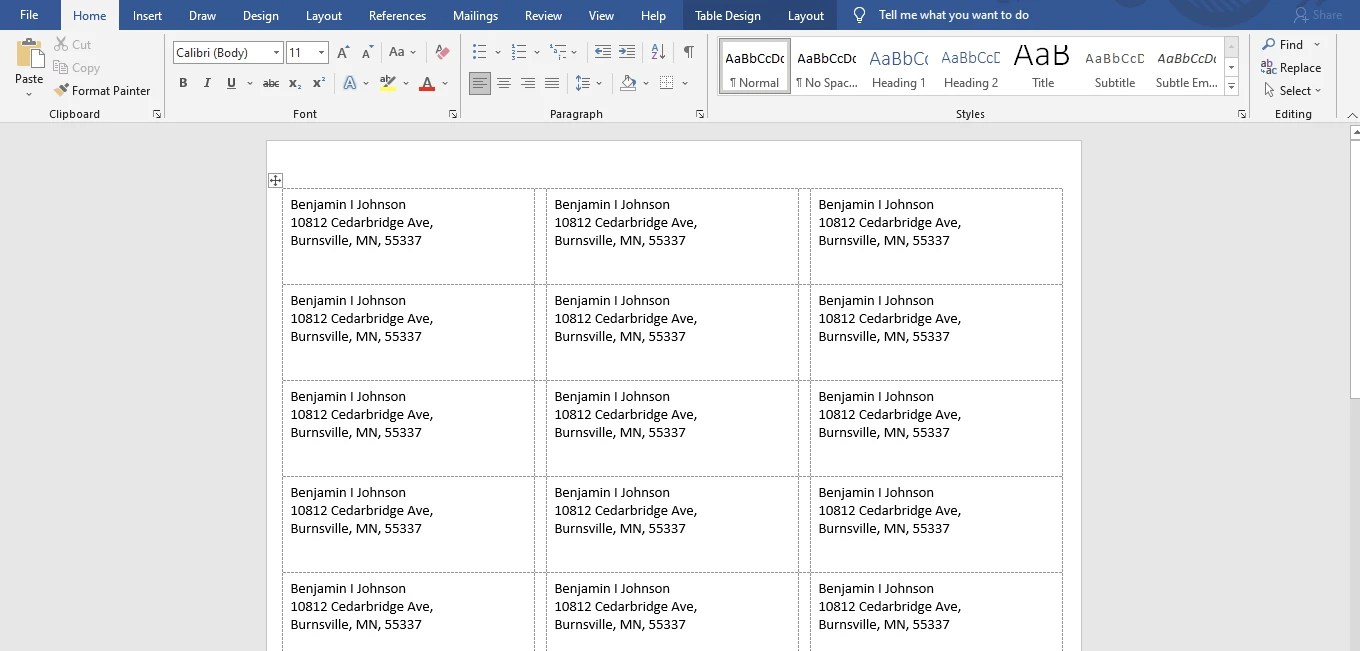Open the Select menu in Editing group
Screen dimensions: 1360x651
(1293, 90)
